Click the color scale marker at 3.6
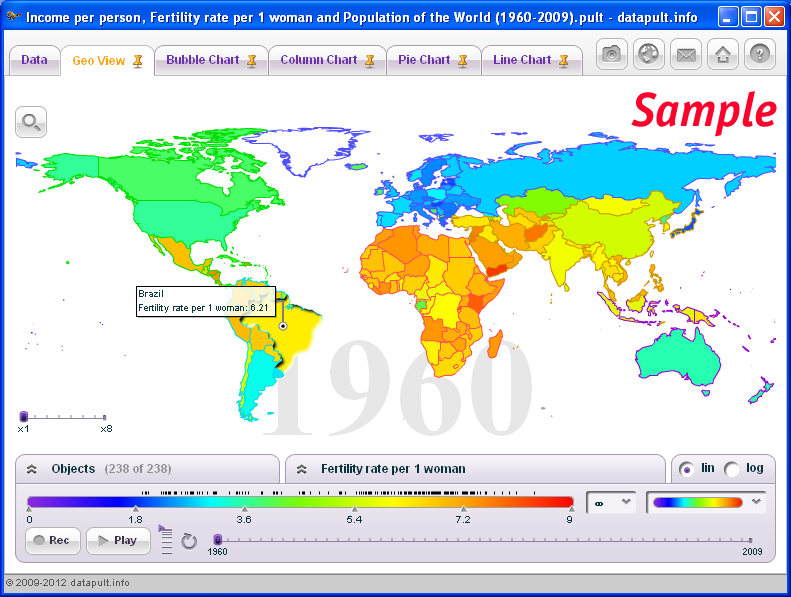The width and height of the screenshot is (791, 597). (x=245, y=509)
